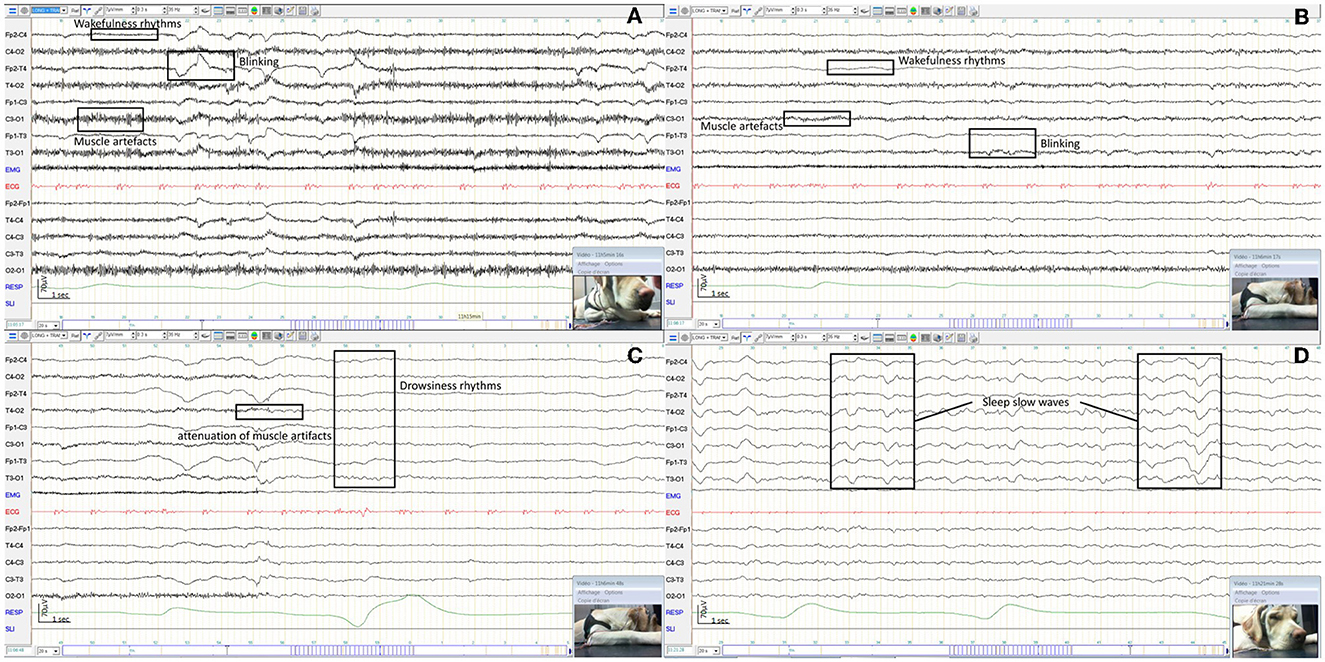This screenshot has height=662, width=1325.
Task: Click the printer icon in panel B toolbar
Action: pyautogui.click(x=973, y=10)
